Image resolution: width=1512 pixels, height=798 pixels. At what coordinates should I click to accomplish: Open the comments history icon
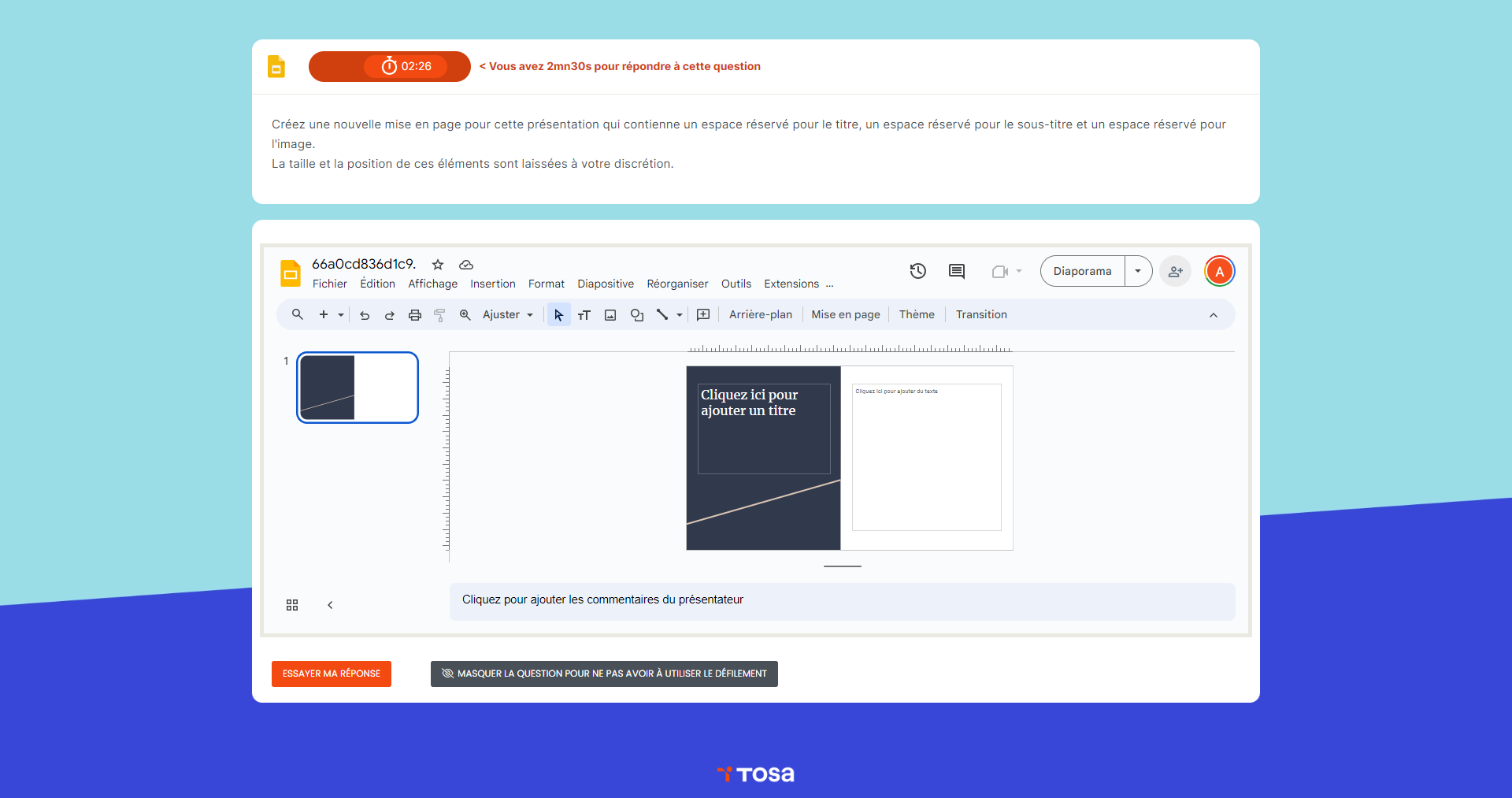point(957,271)
